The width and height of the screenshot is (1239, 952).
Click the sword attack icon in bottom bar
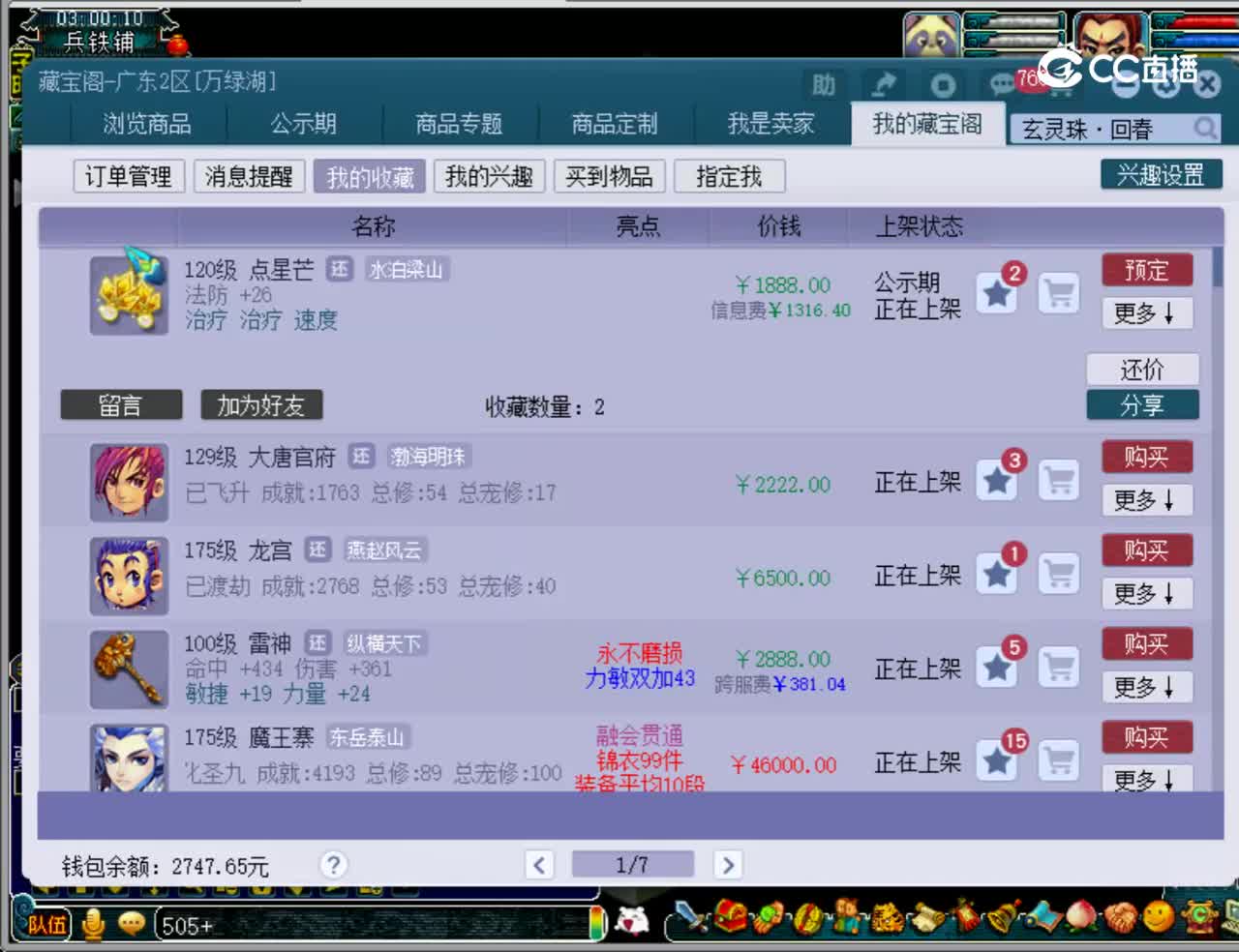tap(691, 916)
